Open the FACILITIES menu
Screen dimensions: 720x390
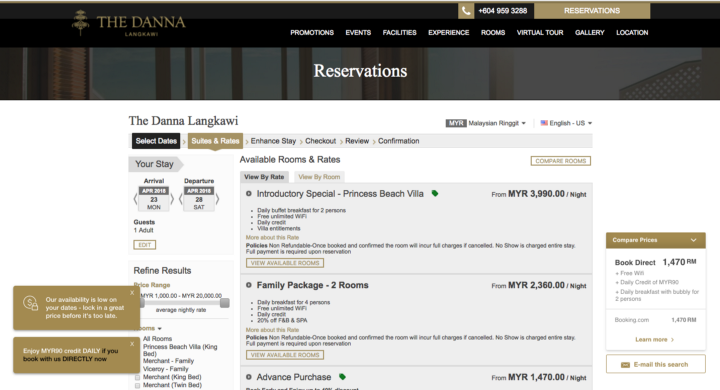(399, 33)
